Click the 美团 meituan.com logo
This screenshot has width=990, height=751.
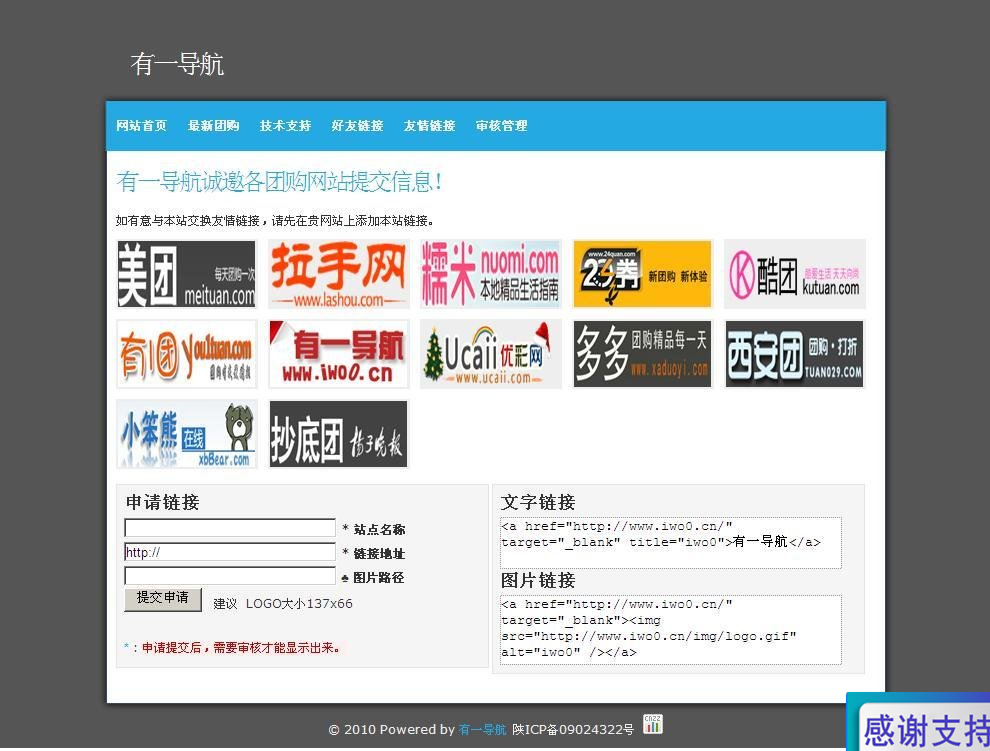tap(186, 273)
